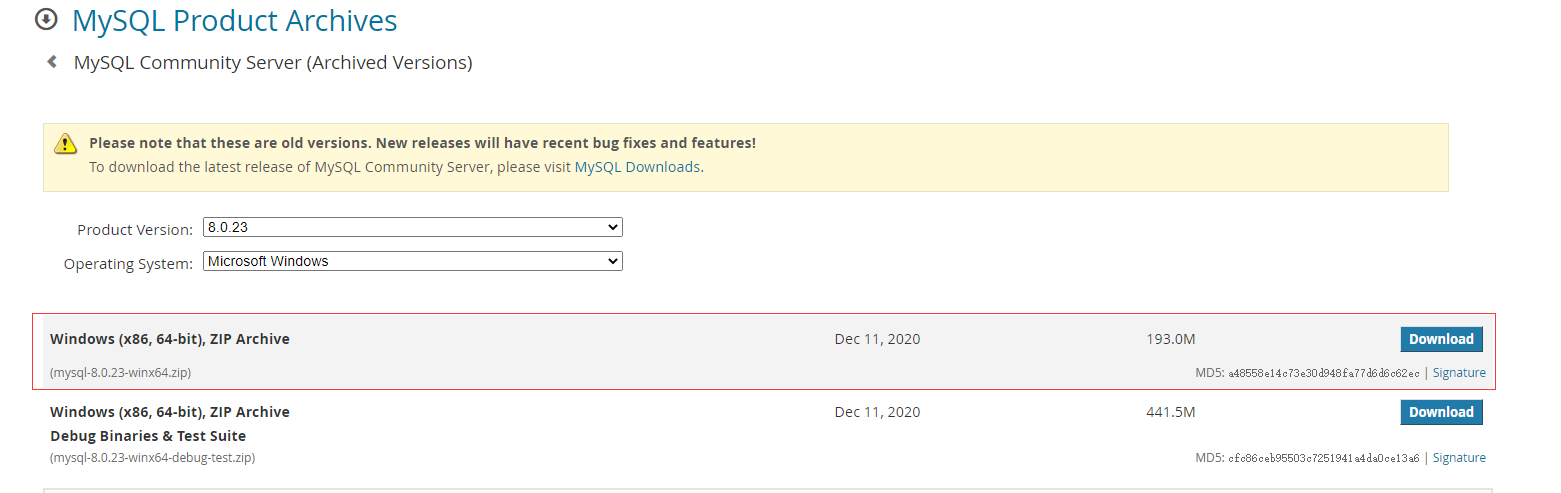Screen dimensions: 1561x493
Task: Click the MySQL Product Archives heading
Action: pos(234,20)
